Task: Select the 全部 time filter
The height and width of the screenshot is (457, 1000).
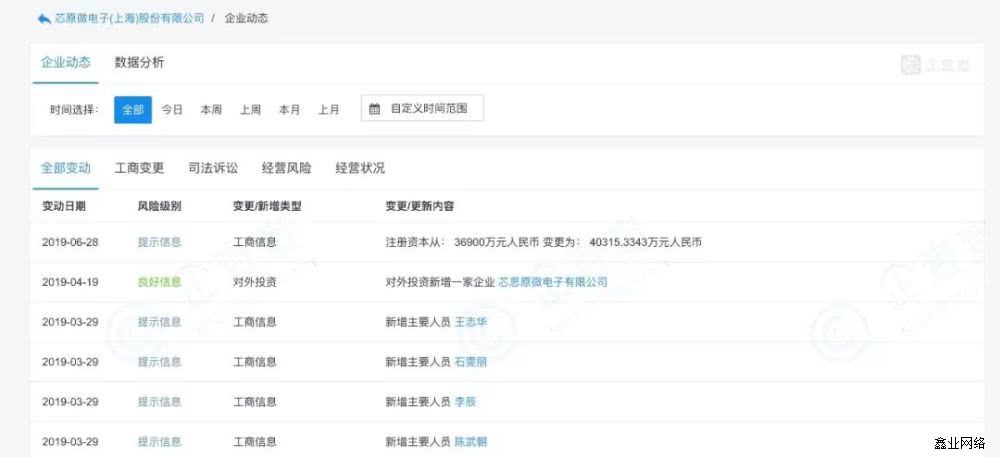Action: coord(133,110)
